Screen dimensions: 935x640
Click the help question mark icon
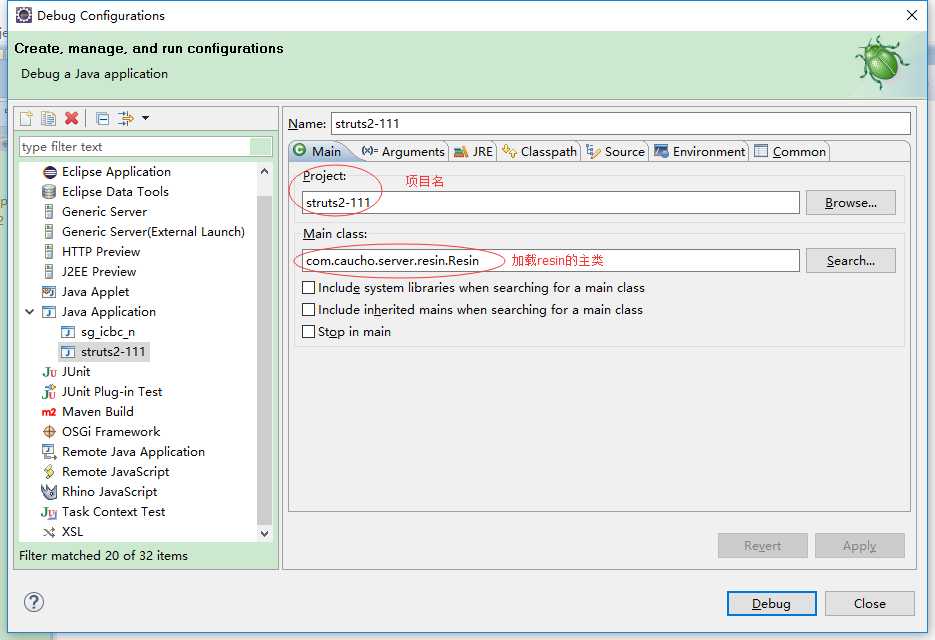coord(34,602)
